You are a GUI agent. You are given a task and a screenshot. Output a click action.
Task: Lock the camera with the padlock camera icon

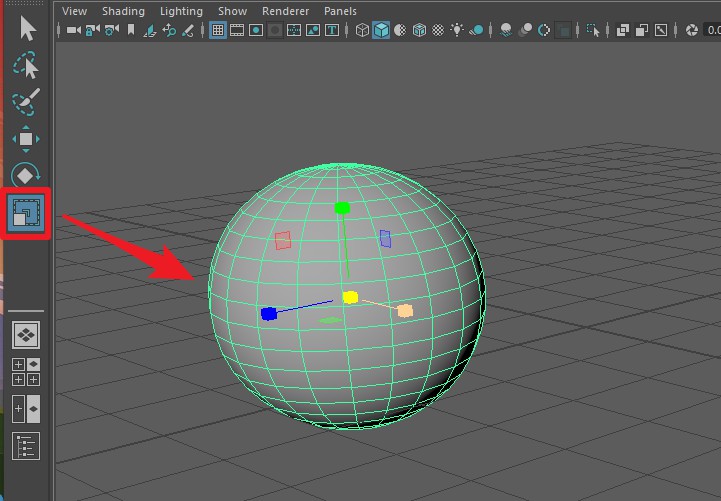pyautogui.click(x=92, y=30)
